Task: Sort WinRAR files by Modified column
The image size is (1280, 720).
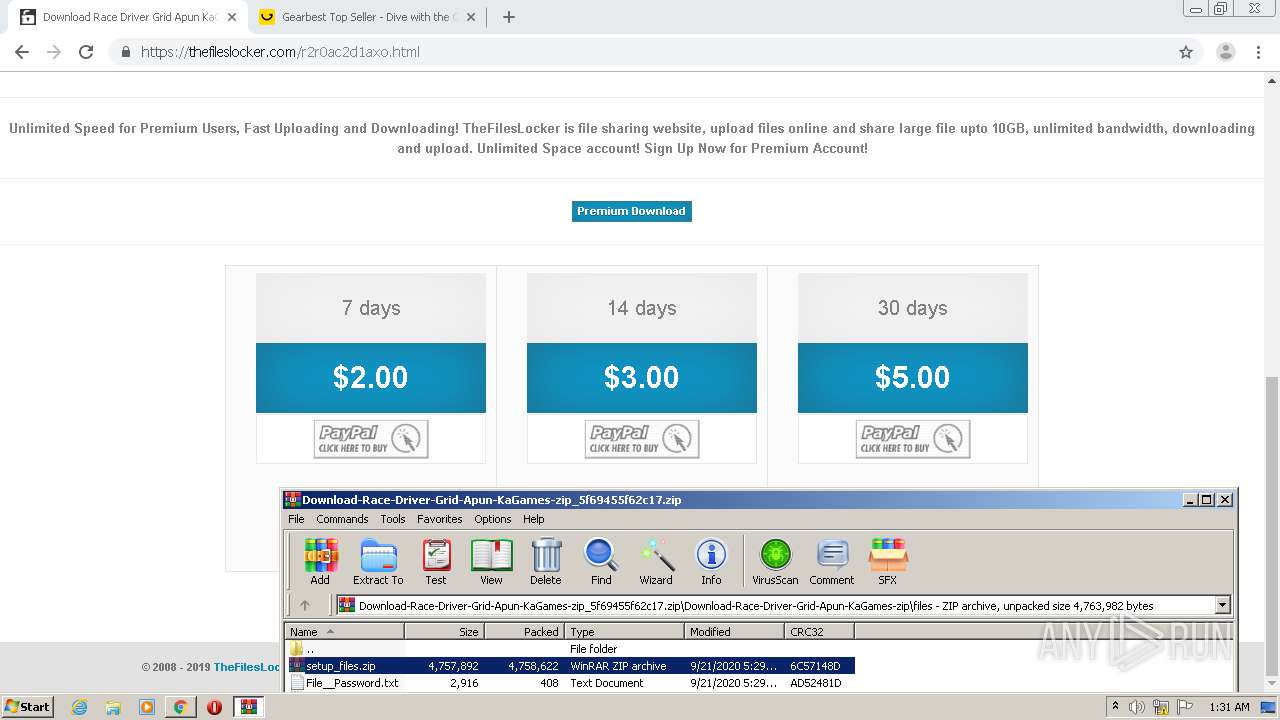Action: (x=734, y=631)
